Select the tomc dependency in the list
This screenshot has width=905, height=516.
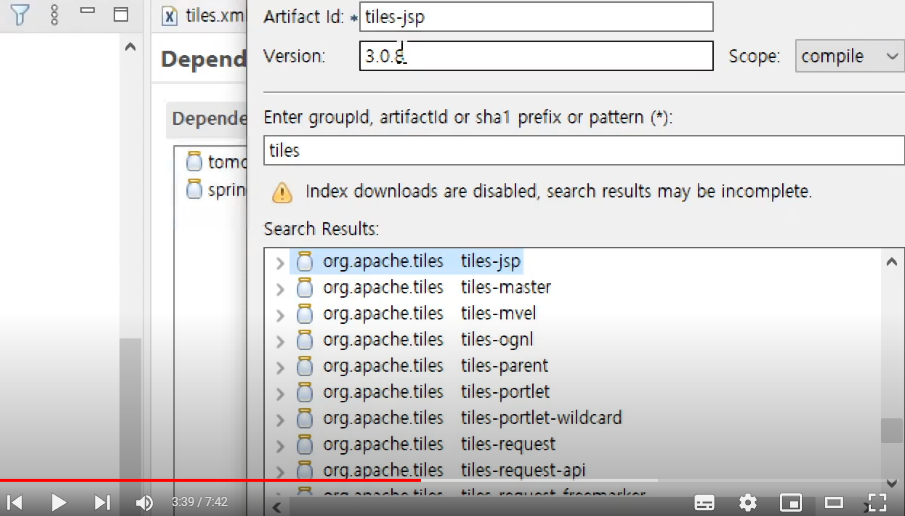coord(216,162)
